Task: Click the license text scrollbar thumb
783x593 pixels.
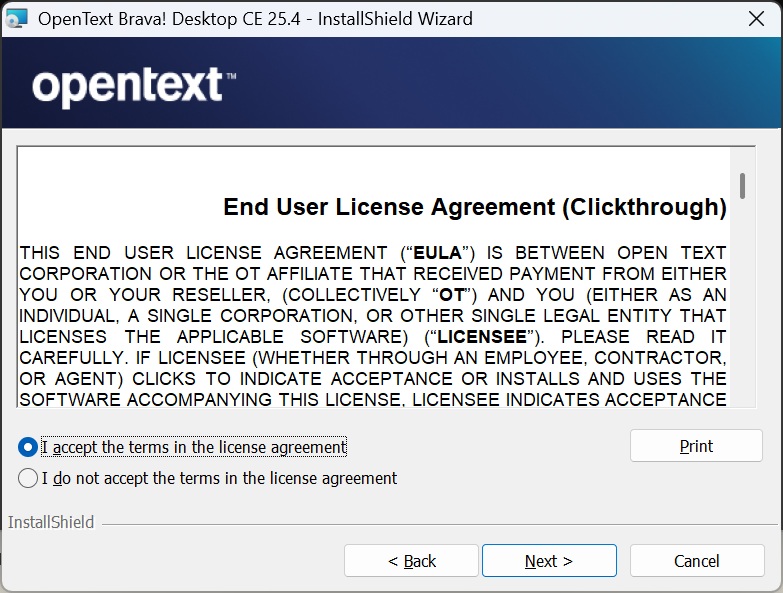Action: pos(742,185)
